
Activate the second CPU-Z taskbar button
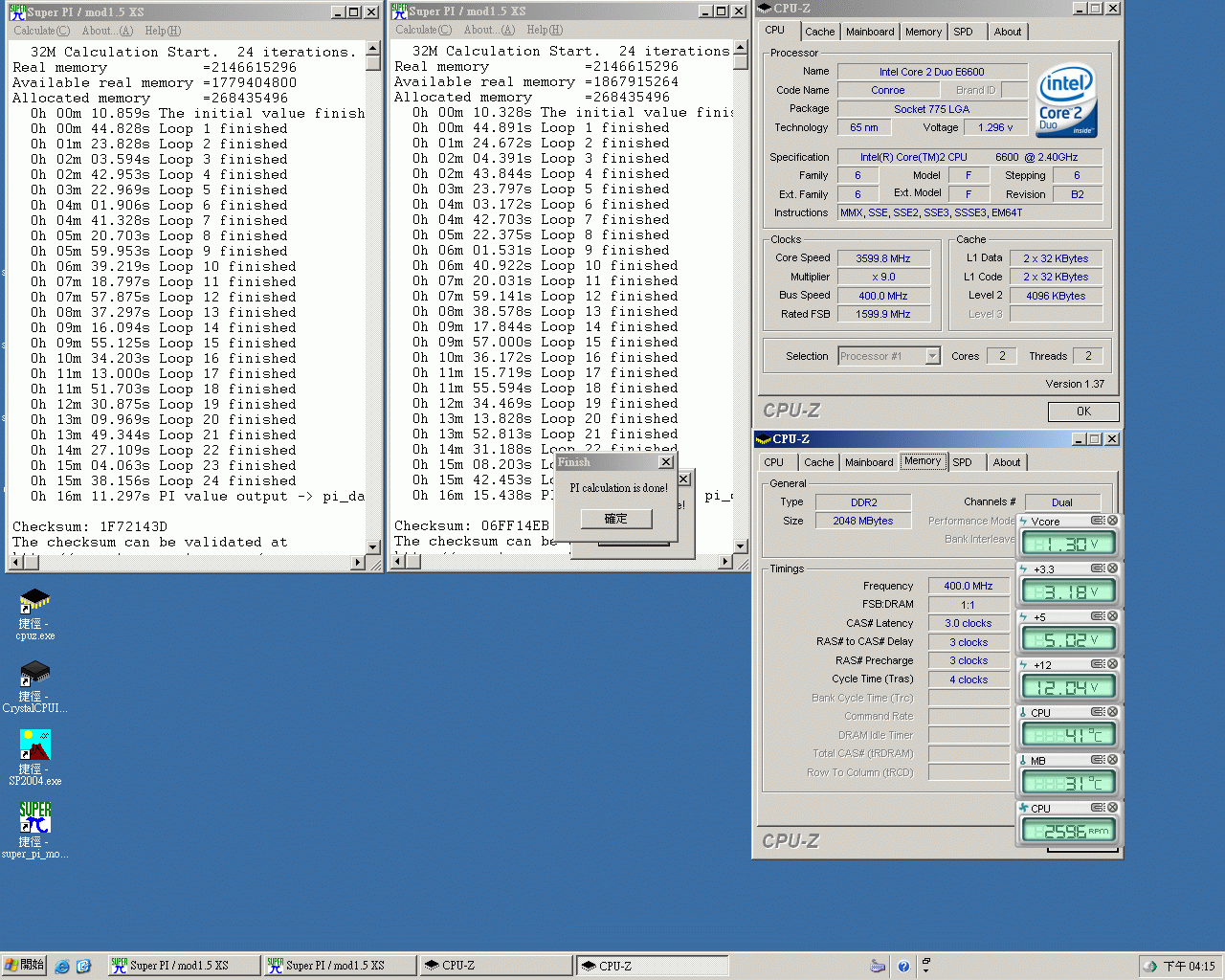click(653, 966)
